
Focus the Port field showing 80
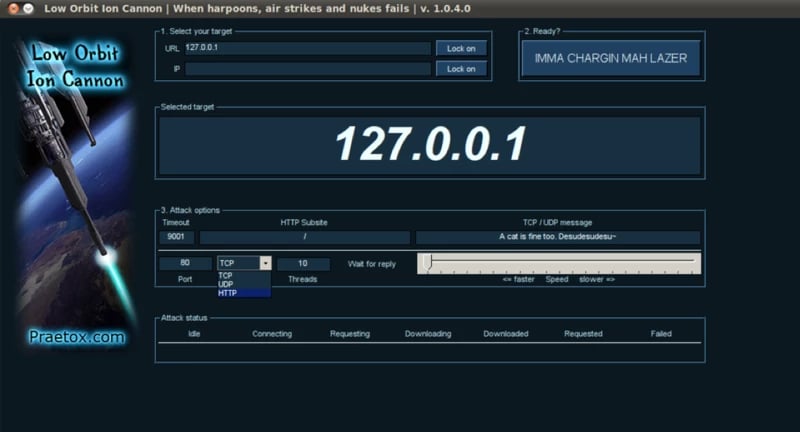point(185,263)
